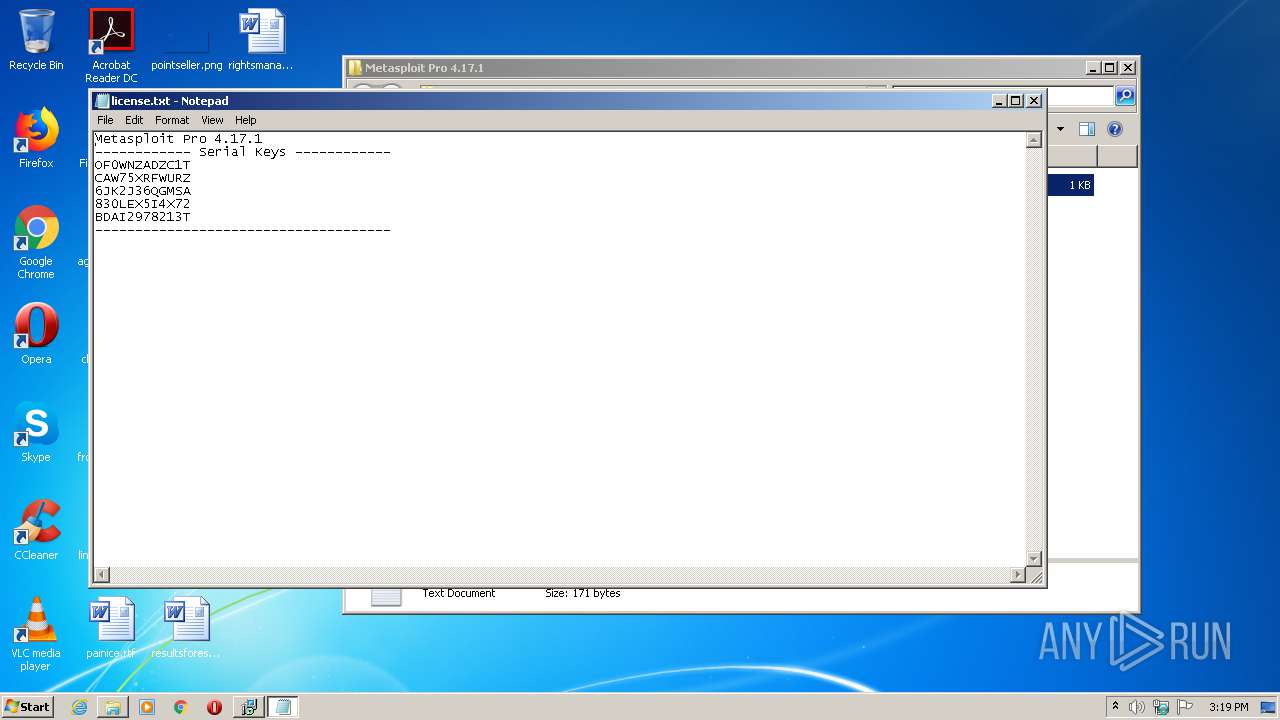Launch Acrobat Reader DC from desktop
This screenshot has height=720, width=1280.
tap(111, 46)
